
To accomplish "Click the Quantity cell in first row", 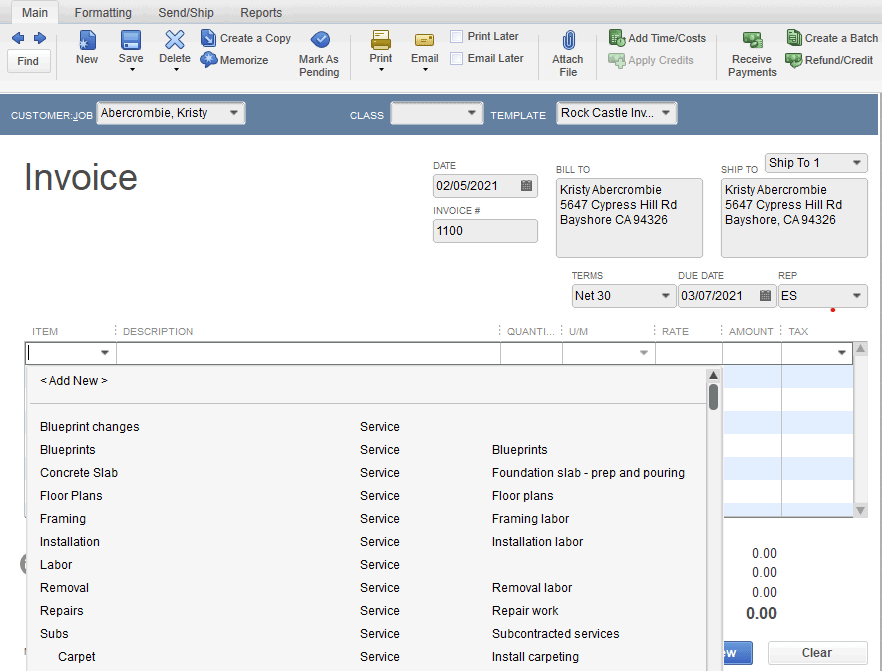I will coord(531,353).
